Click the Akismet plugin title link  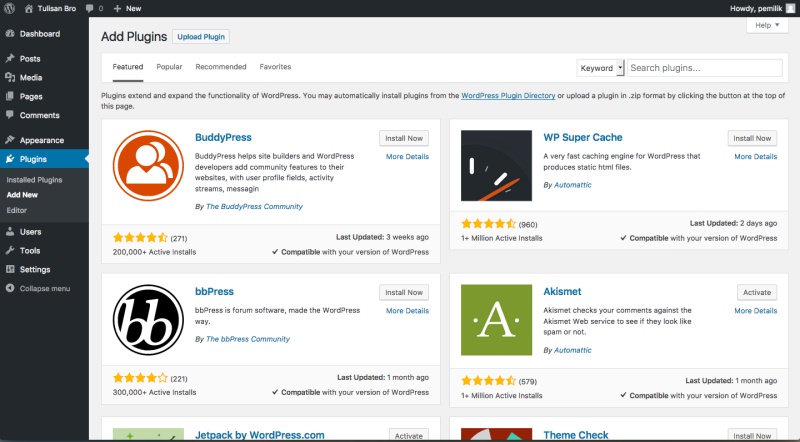(562, 291)
